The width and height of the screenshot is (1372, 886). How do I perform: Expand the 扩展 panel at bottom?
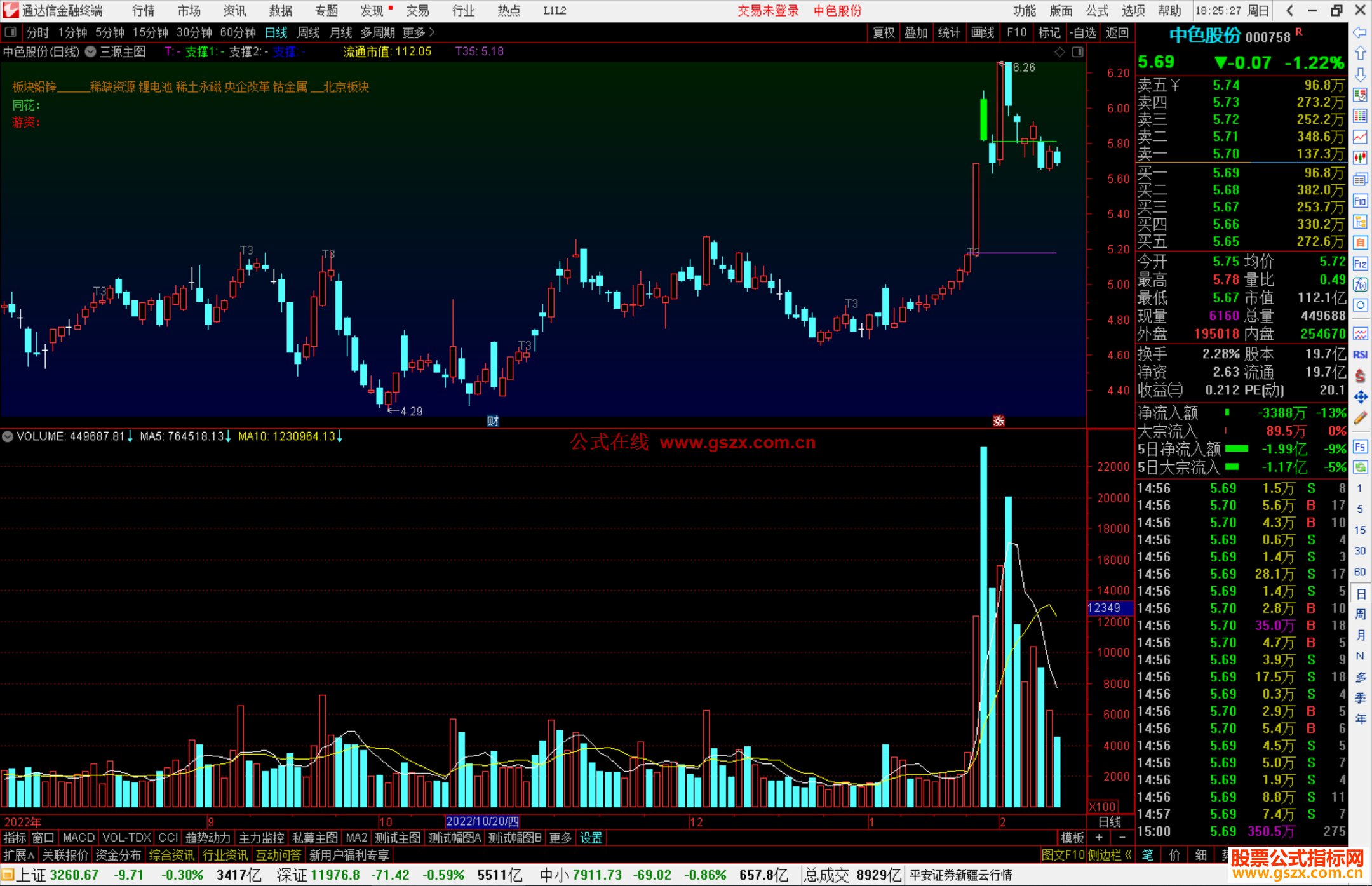pyautogui.click(x=18, y=855)
